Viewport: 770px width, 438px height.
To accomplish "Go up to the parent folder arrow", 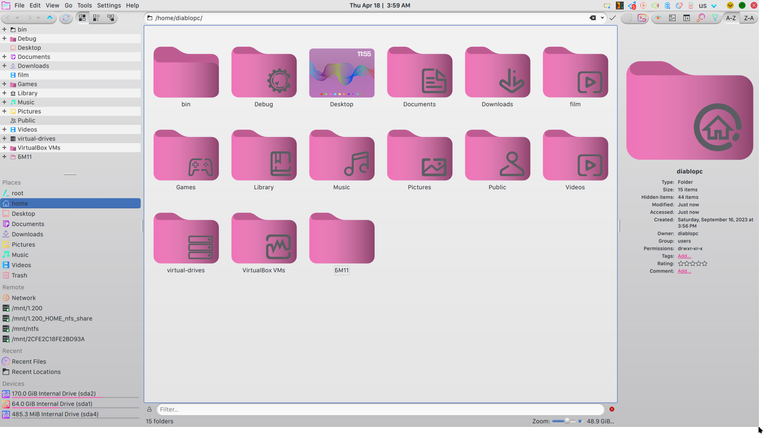I will [50, 18].
